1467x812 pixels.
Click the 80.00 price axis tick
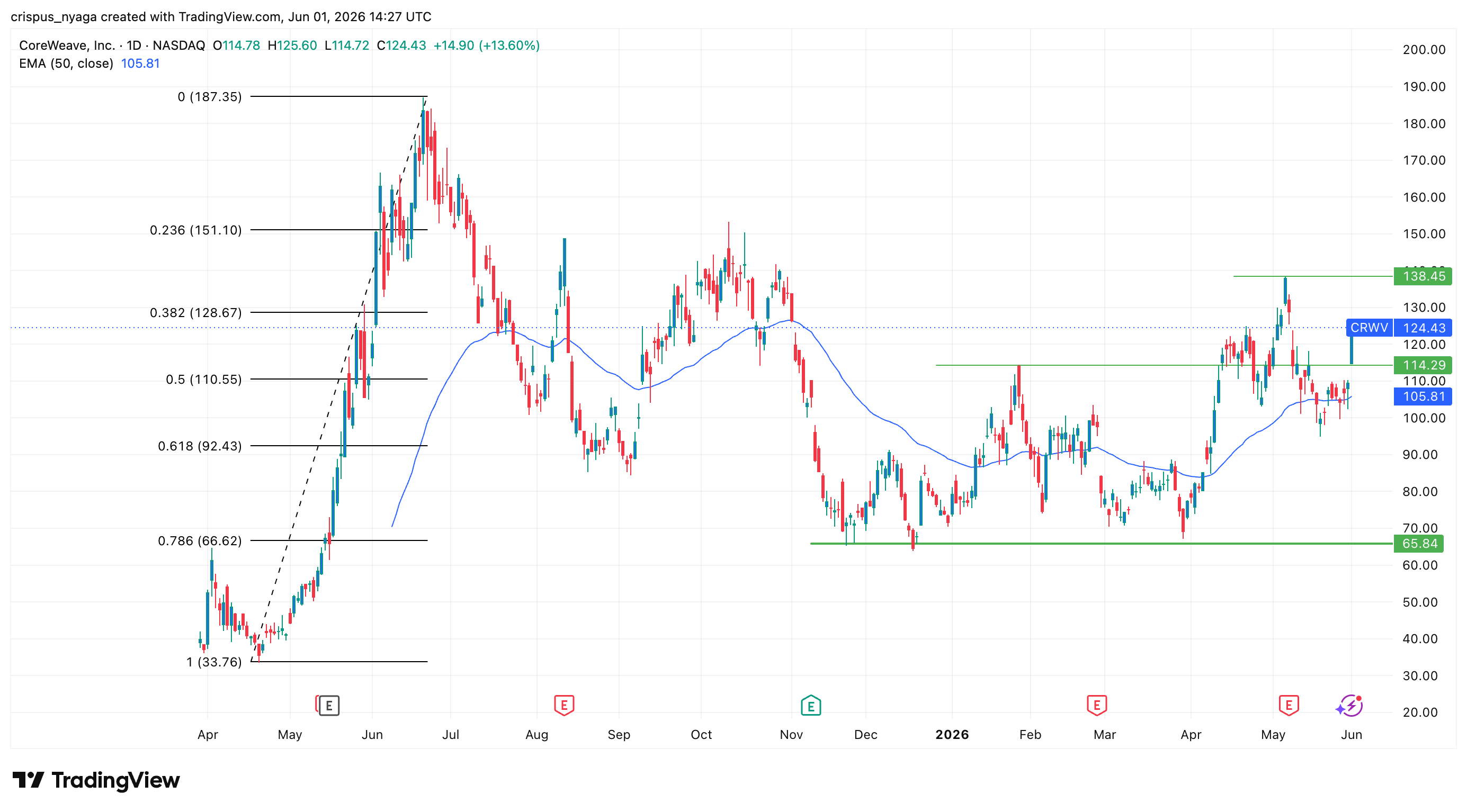pos(1420,491)
